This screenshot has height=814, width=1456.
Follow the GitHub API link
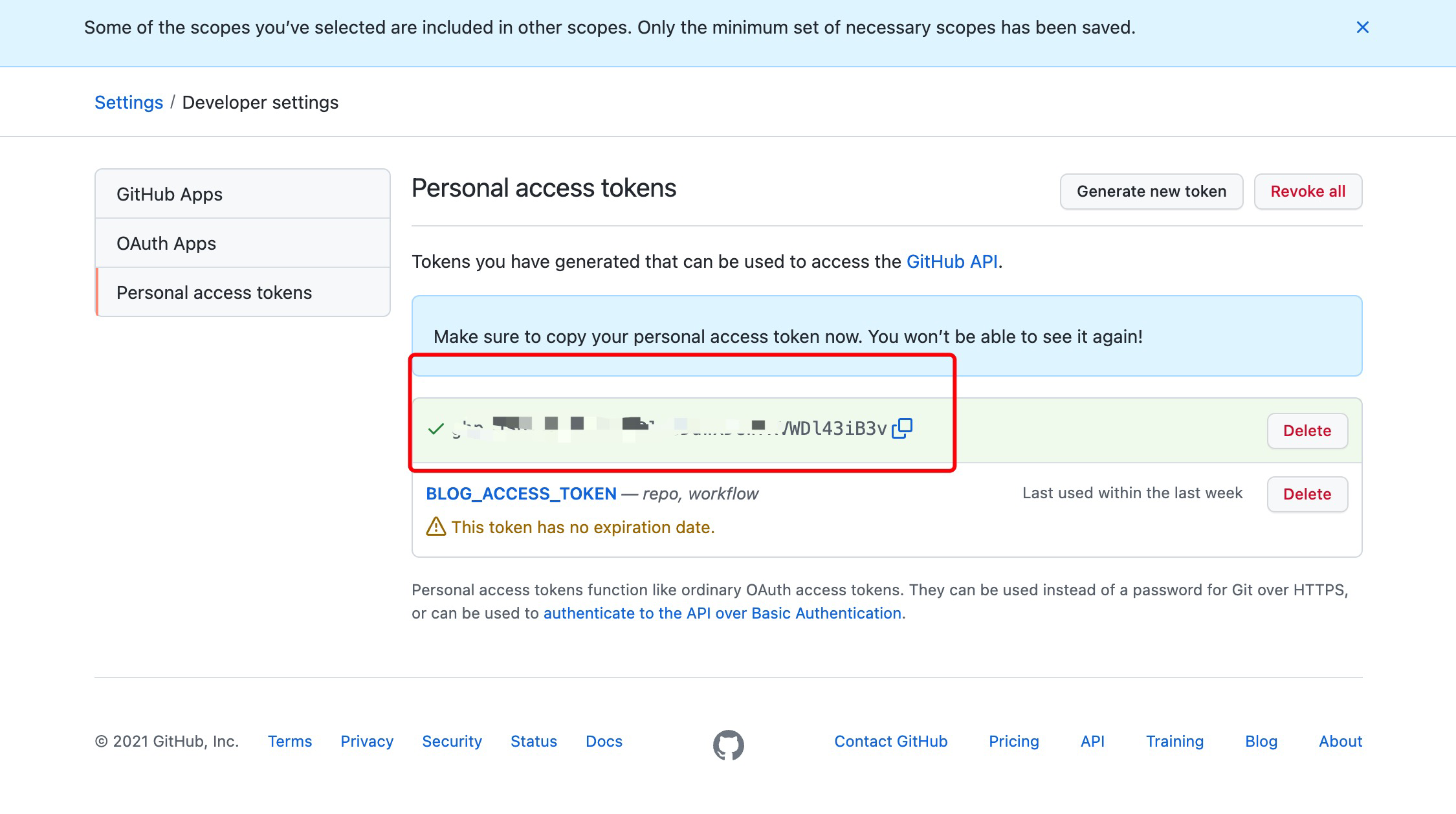(x=951, y=261)
